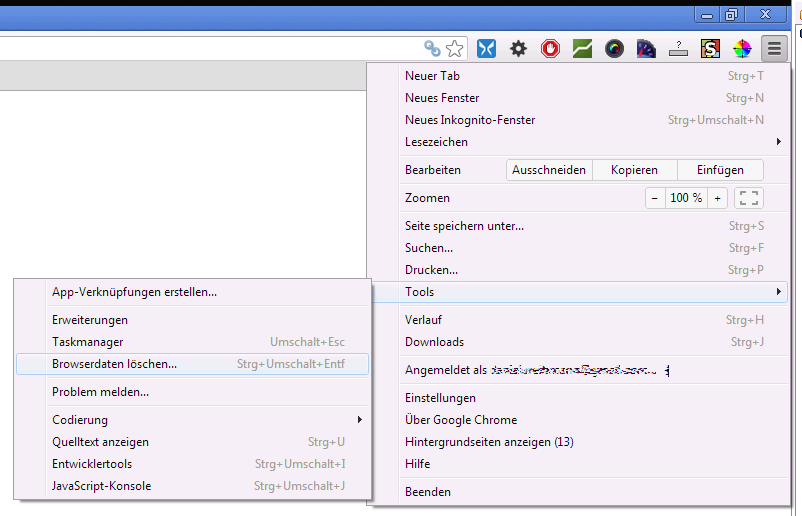Image resolution: width=802 pixels, height=516 pixels.
Task: Minimize the browser window
Action: [x=707, y=15]
